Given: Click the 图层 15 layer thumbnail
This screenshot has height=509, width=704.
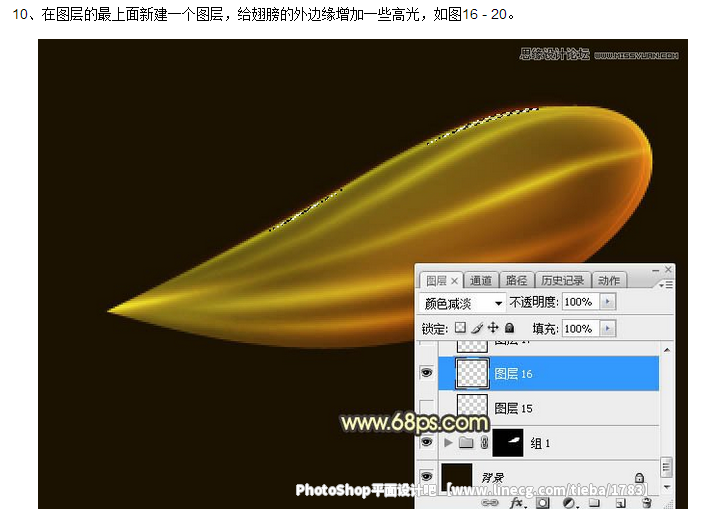Looking at the screenshot, I should click(472, 406).
